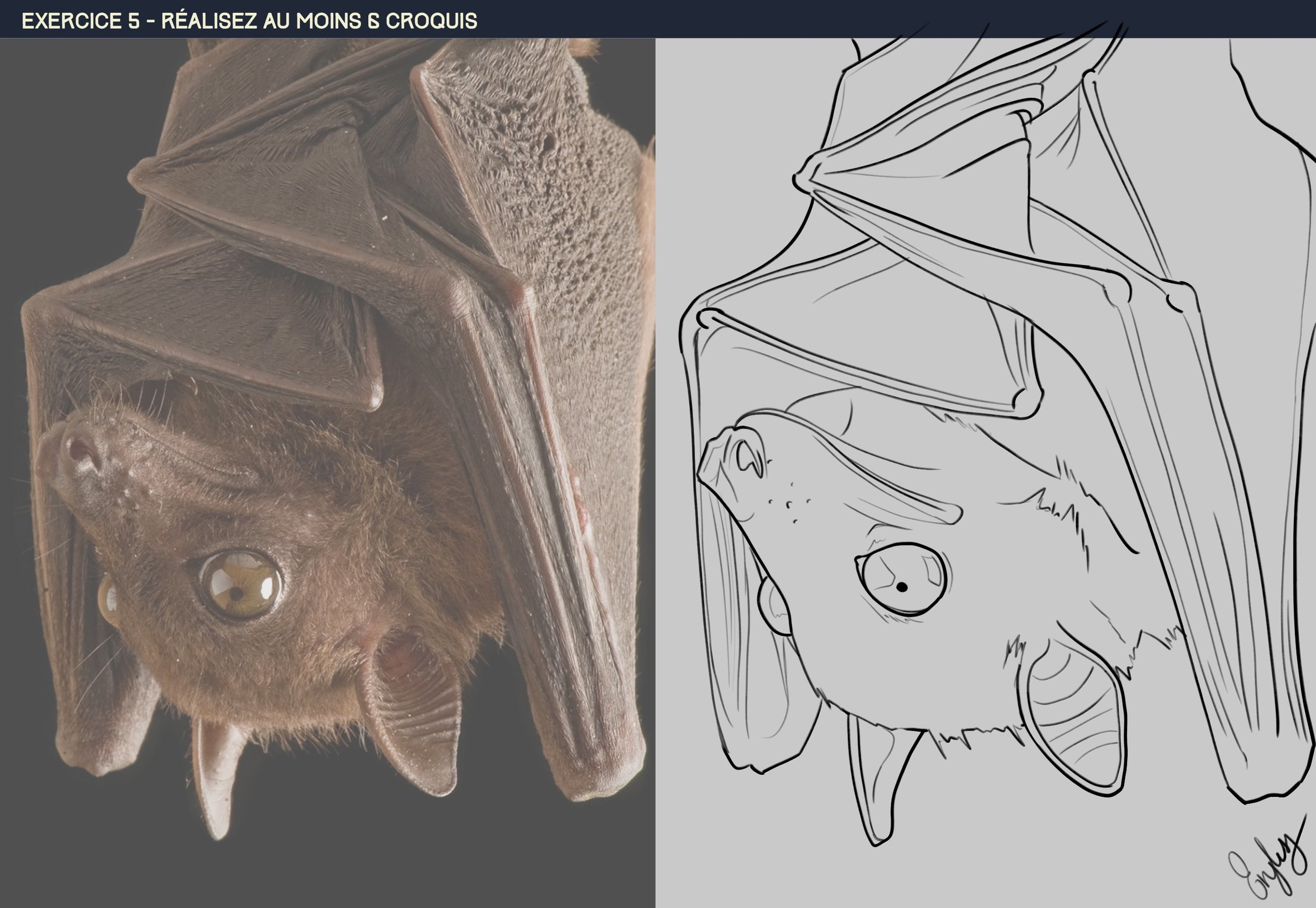Click the word 'CROQUIS' in the header
This screenshot has width=1316, height=908.
pos(431,21)
